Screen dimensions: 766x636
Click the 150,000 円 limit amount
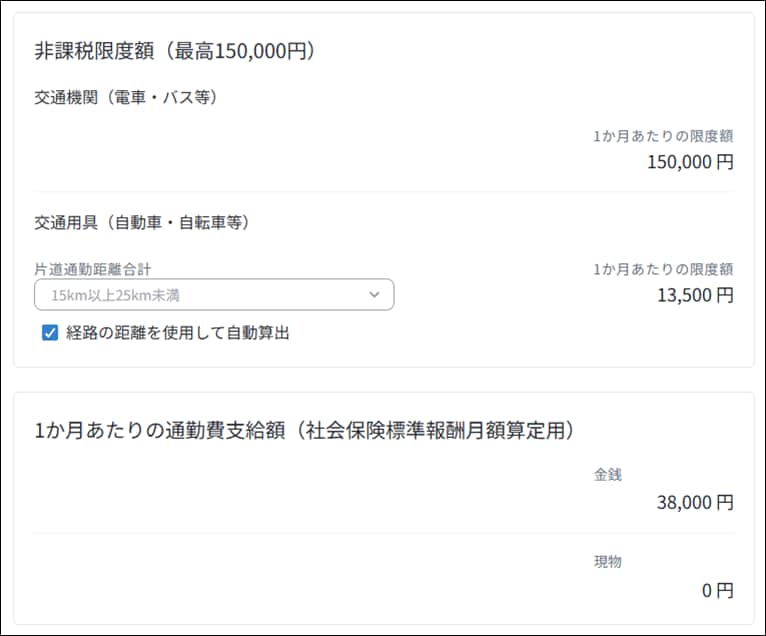(x=690, y=162)
